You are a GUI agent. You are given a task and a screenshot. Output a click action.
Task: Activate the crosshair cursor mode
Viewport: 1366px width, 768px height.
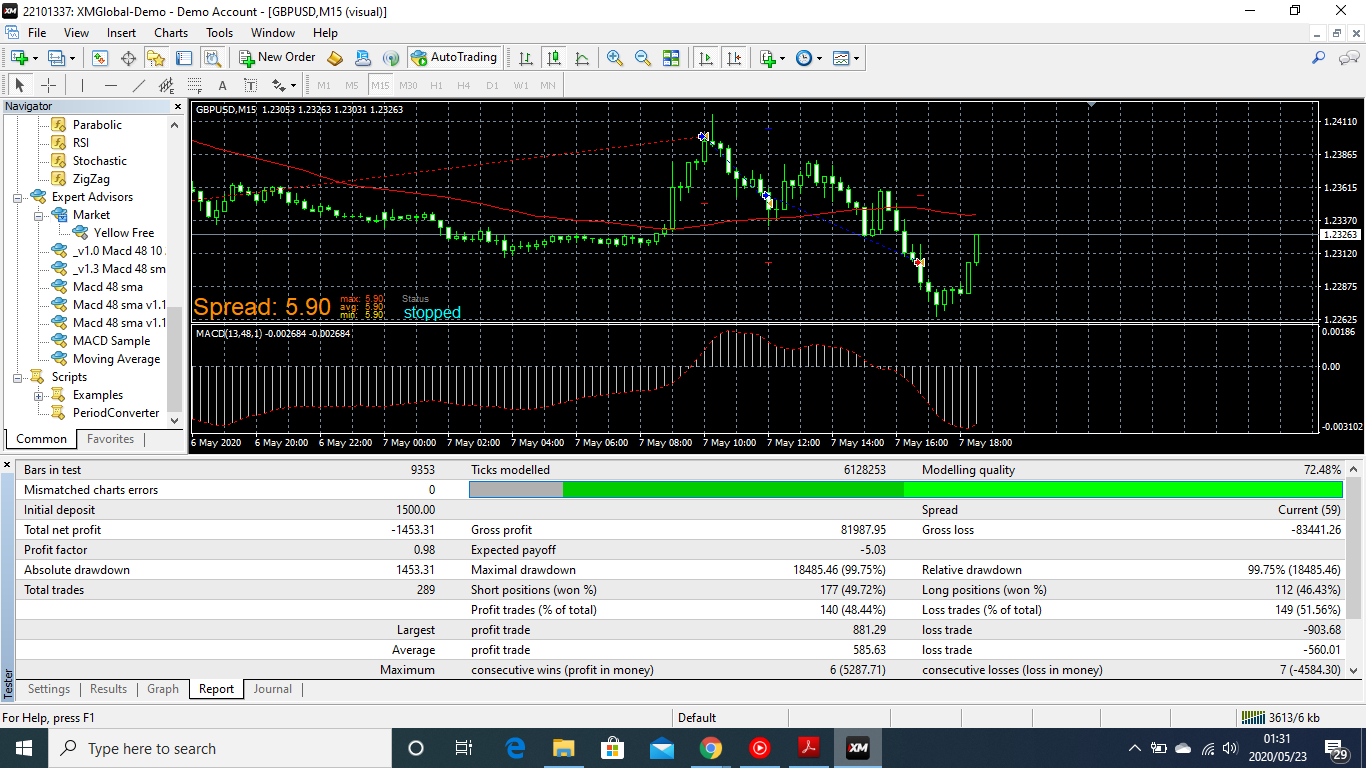pyautogui.click(x=47, y=85)
